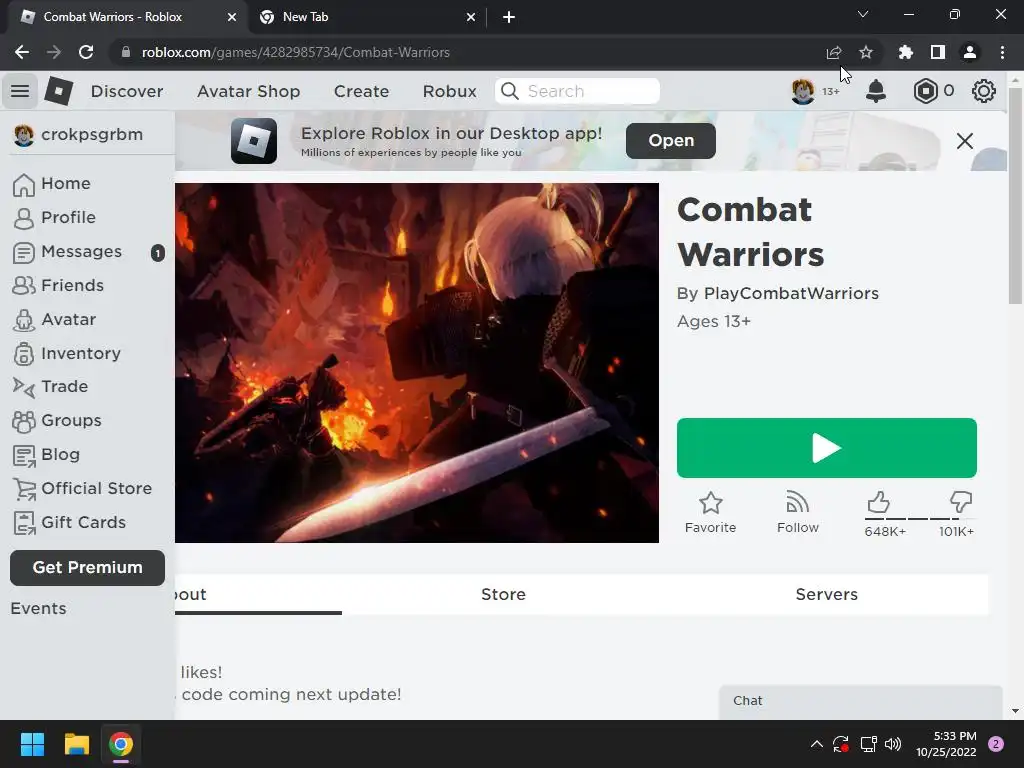Viewport: 1024px width, 768px height.
Task: Open the notifications bell
Action: [x=876, y=91]
